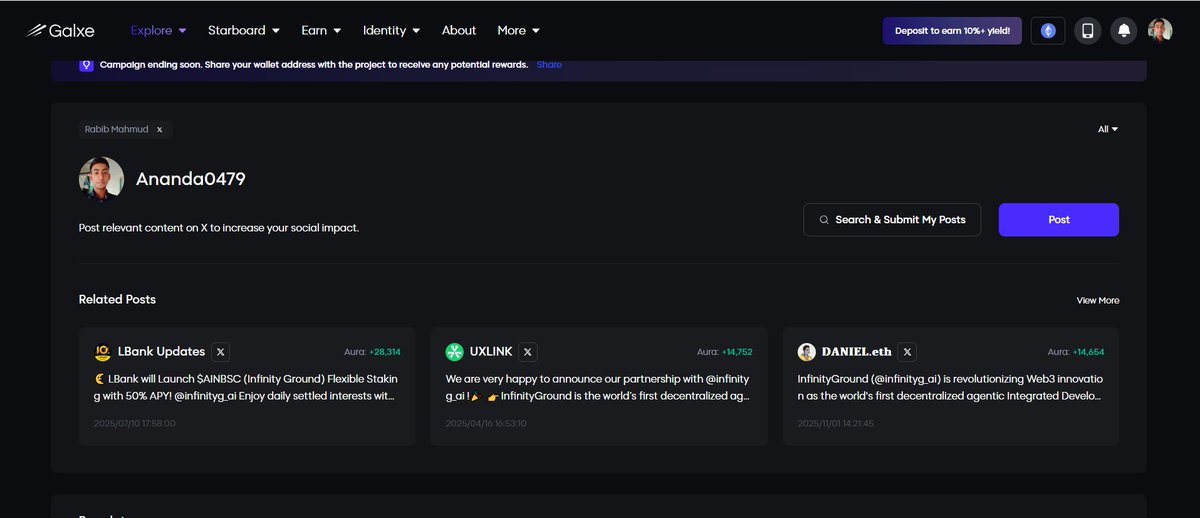This screenshot has width=1200, height=518.
Task: Click the Related Posts heading
Action: click(117, 299)
